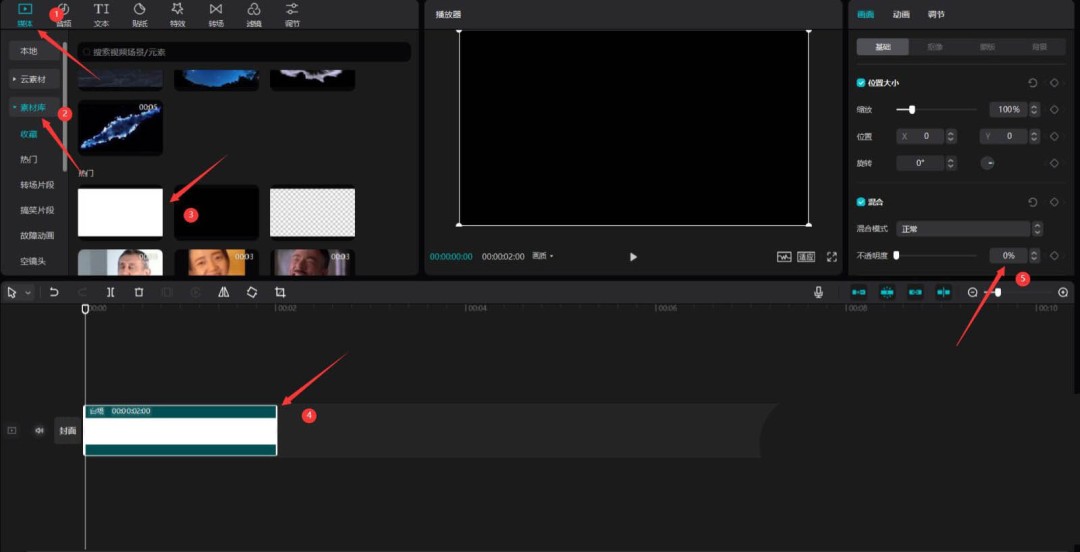Click the mirror flip icon in timeline toolbar
The image size is (1080, 552).
pos(223,292)
